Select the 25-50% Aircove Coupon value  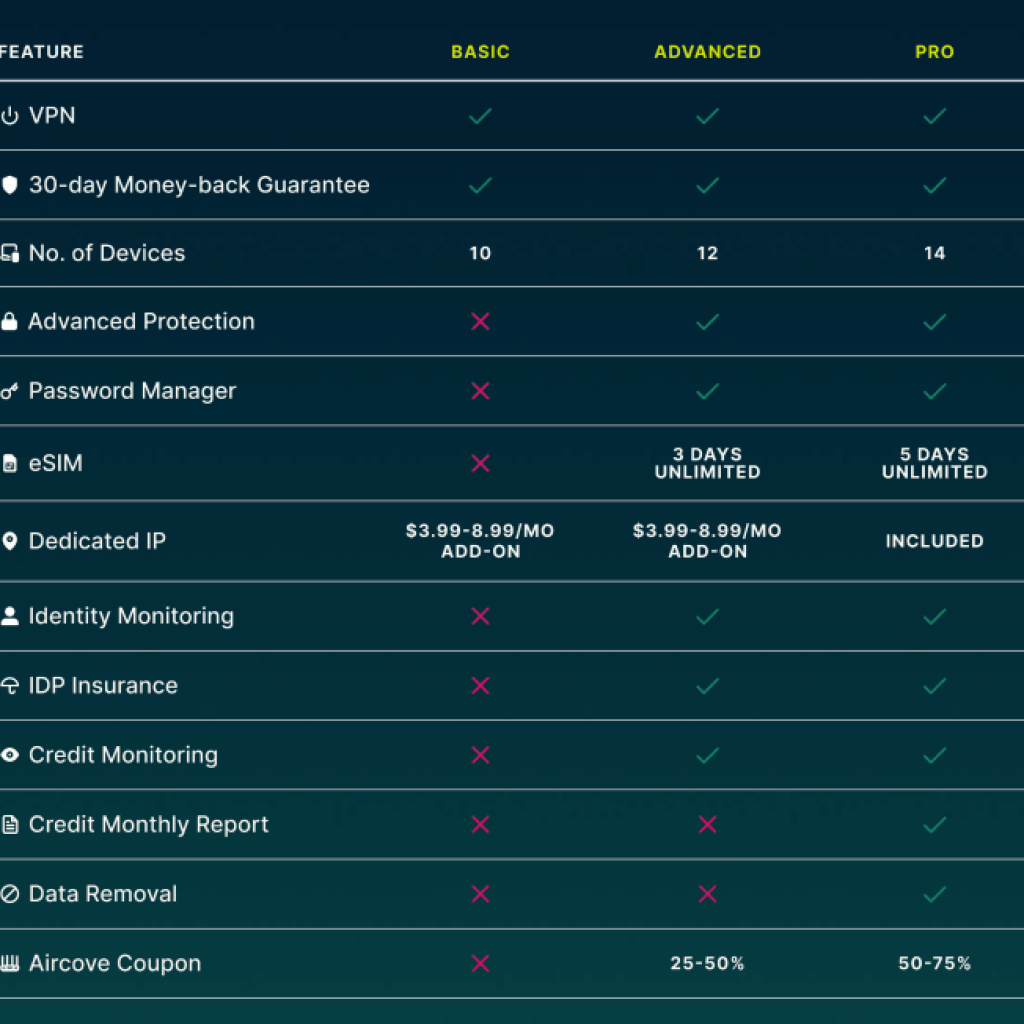(x=707, y=963)
